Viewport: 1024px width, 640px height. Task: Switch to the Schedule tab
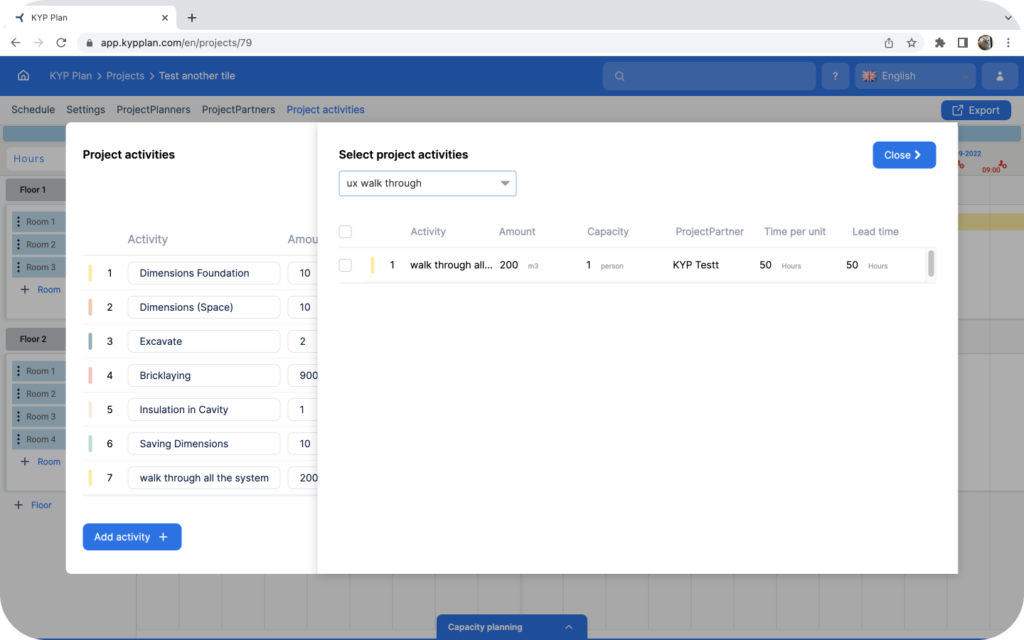point(33,109)
